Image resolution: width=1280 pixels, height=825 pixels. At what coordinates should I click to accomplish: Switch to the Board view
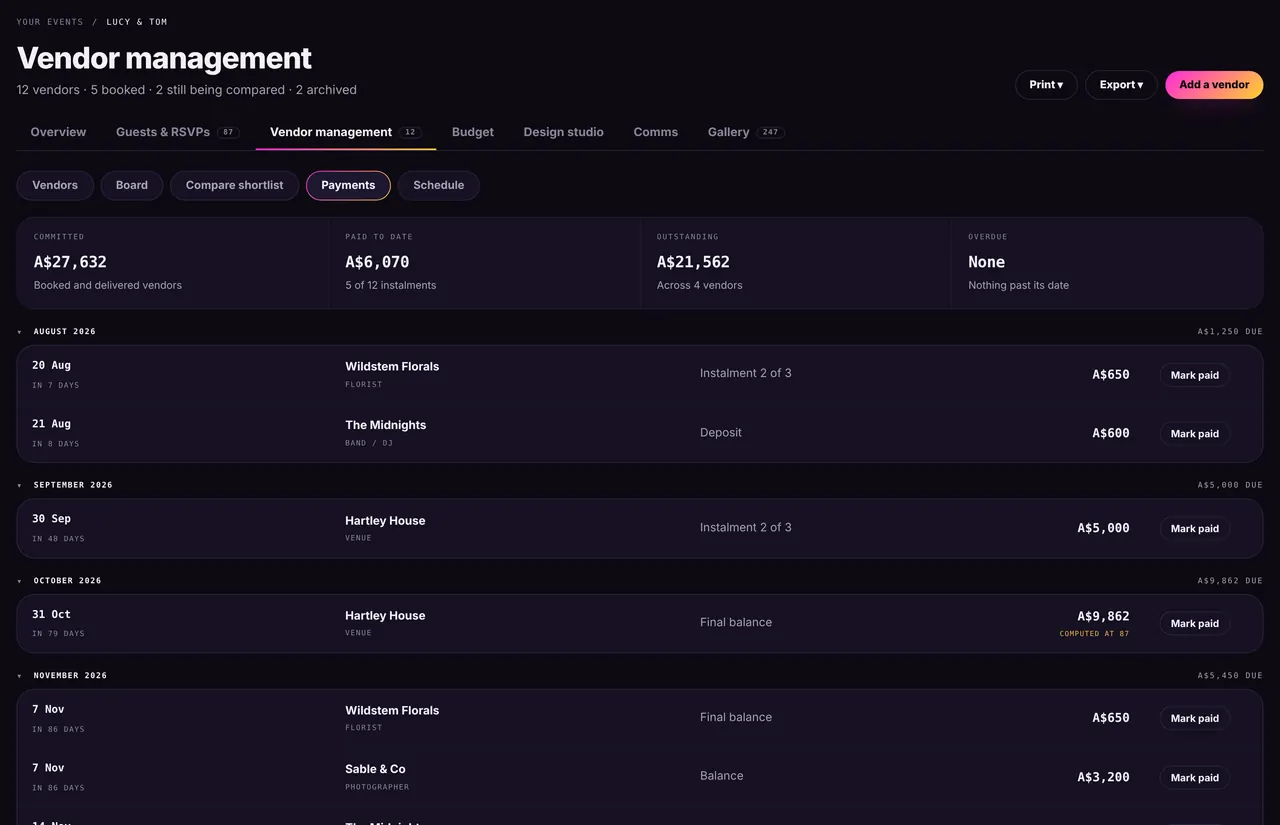tap(132, 185)
